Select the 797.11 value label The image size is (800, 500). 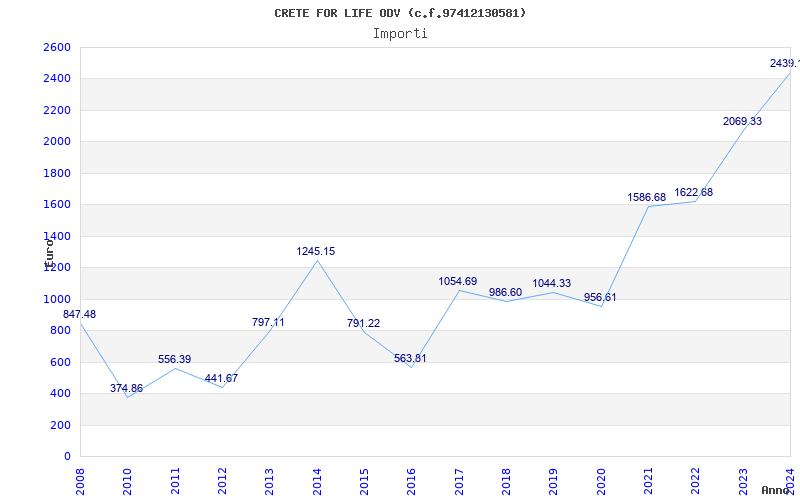click(268, 322)
